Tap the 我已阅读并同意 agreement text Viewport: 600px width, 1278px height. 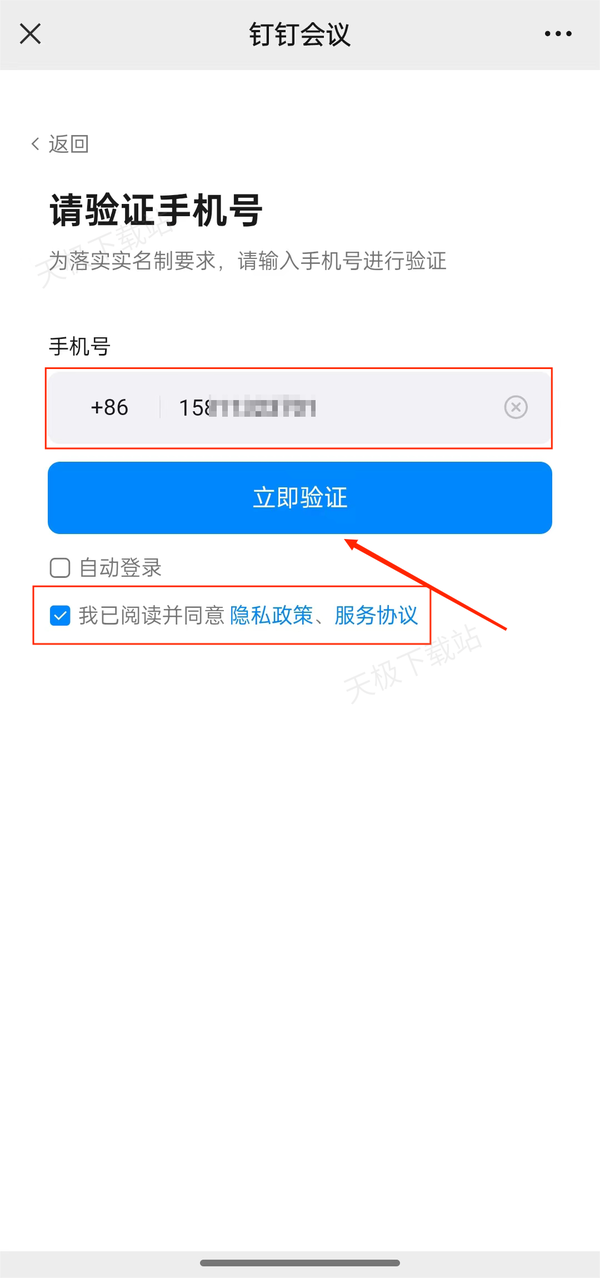[151, 615]
